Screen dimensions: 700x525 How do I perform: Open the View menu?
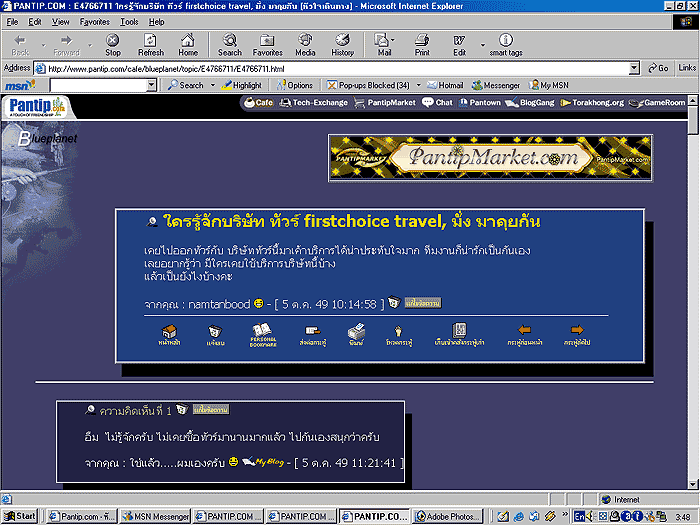(x=60, y=22)
